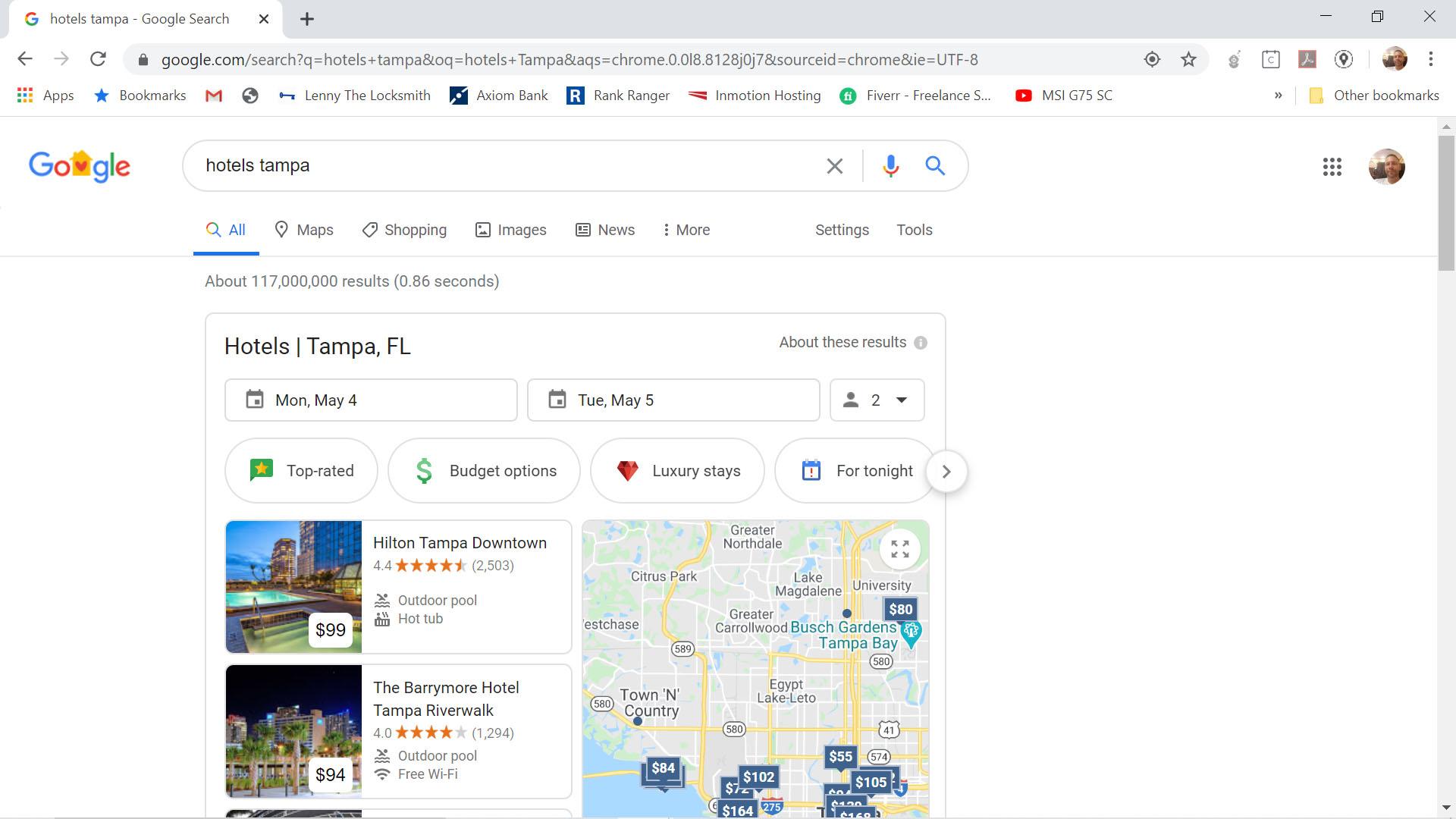Reload the page with the refresh icon
The height and width of the screenshot is (819, 1456).
click(x=98, y=59)
